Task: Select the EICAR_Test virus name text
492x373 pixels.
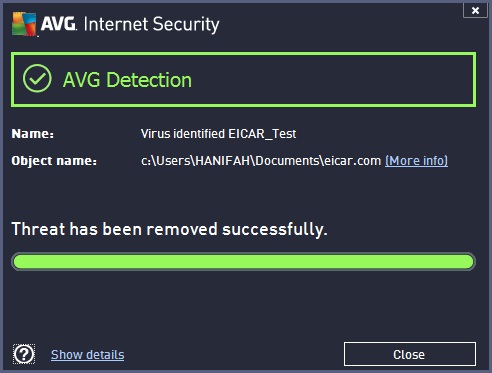Action: point(262,134)
